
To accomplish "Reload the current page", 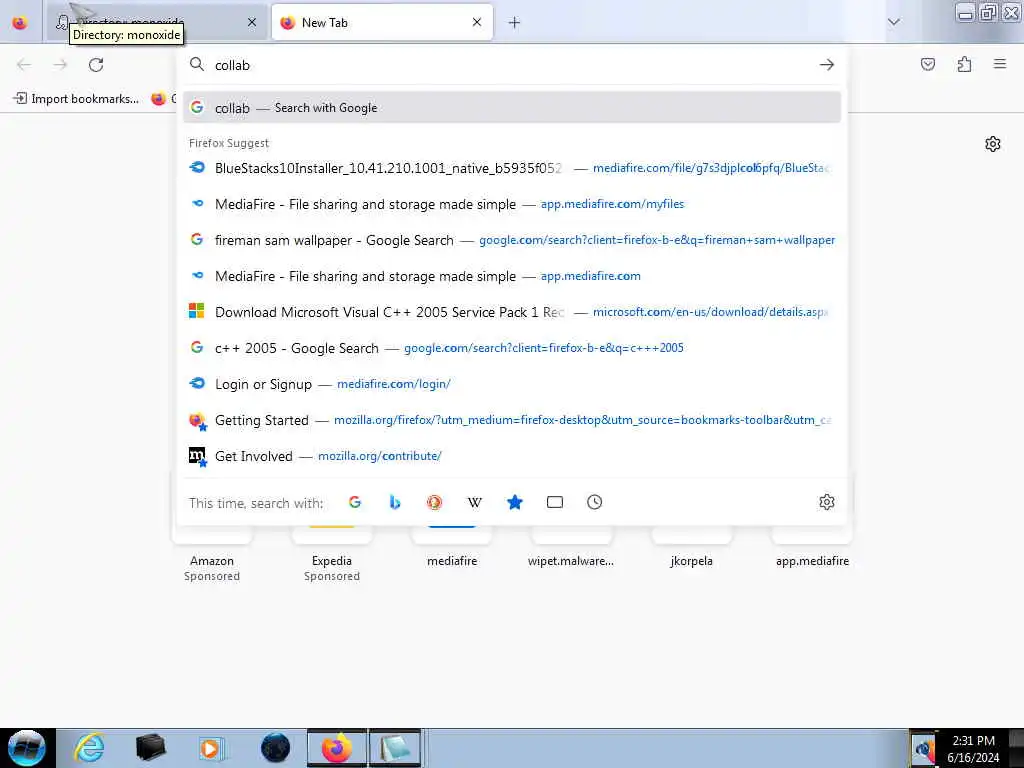I will (96, 65).
